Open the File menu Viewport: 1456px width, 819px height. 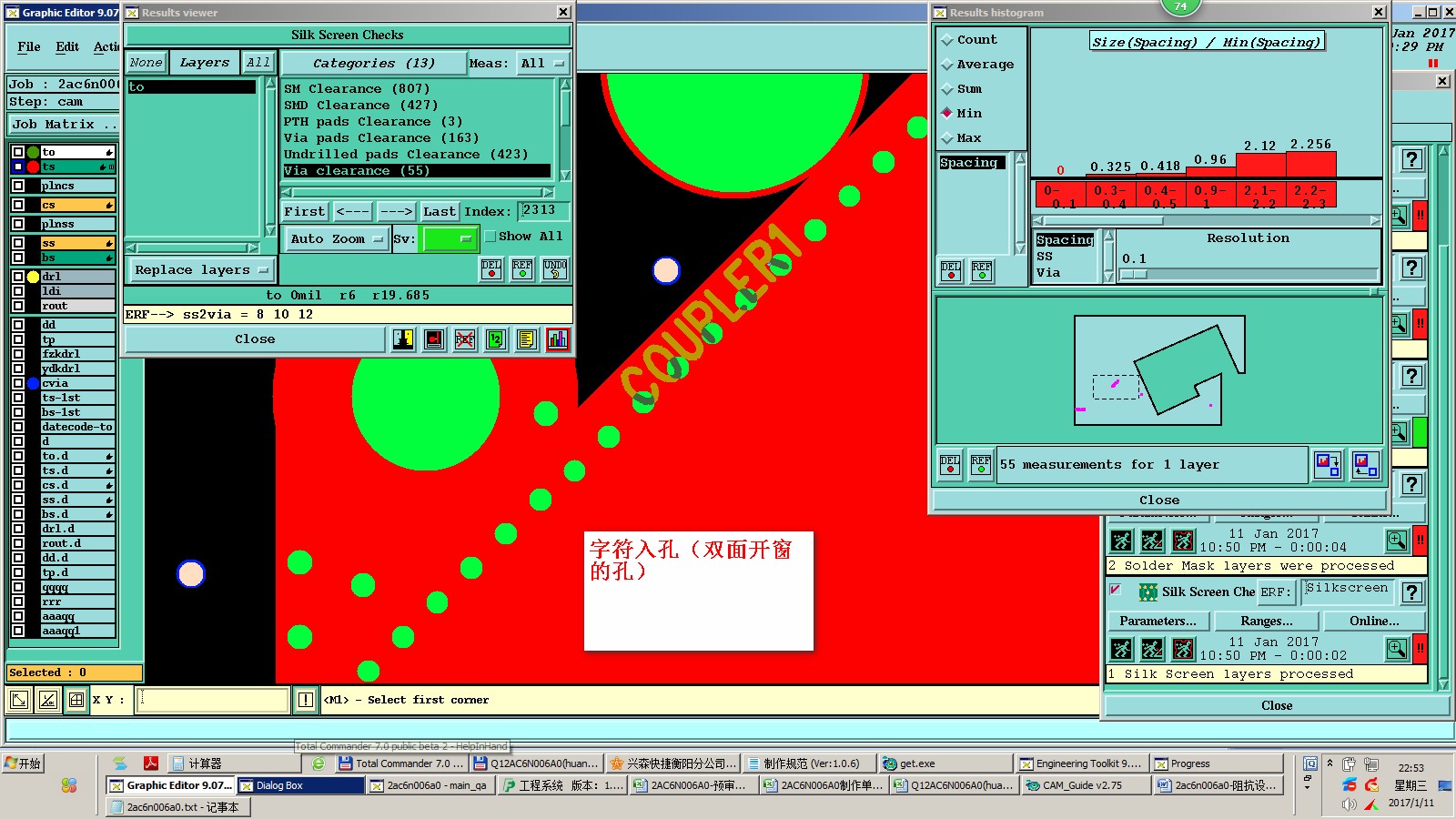tap(29, 46)
